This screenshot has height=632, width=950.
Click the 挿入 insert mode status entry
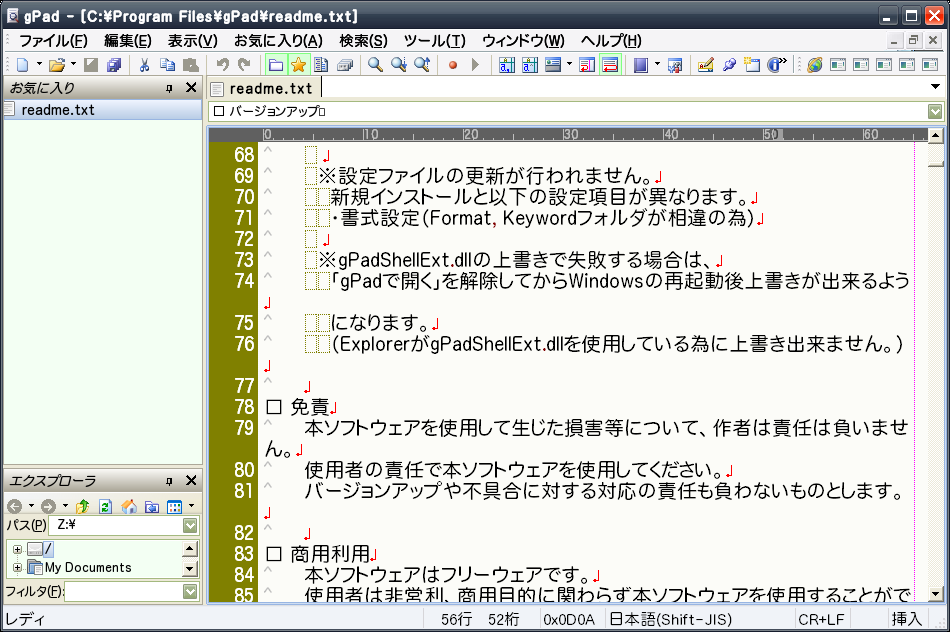click(x=906, y=619)
